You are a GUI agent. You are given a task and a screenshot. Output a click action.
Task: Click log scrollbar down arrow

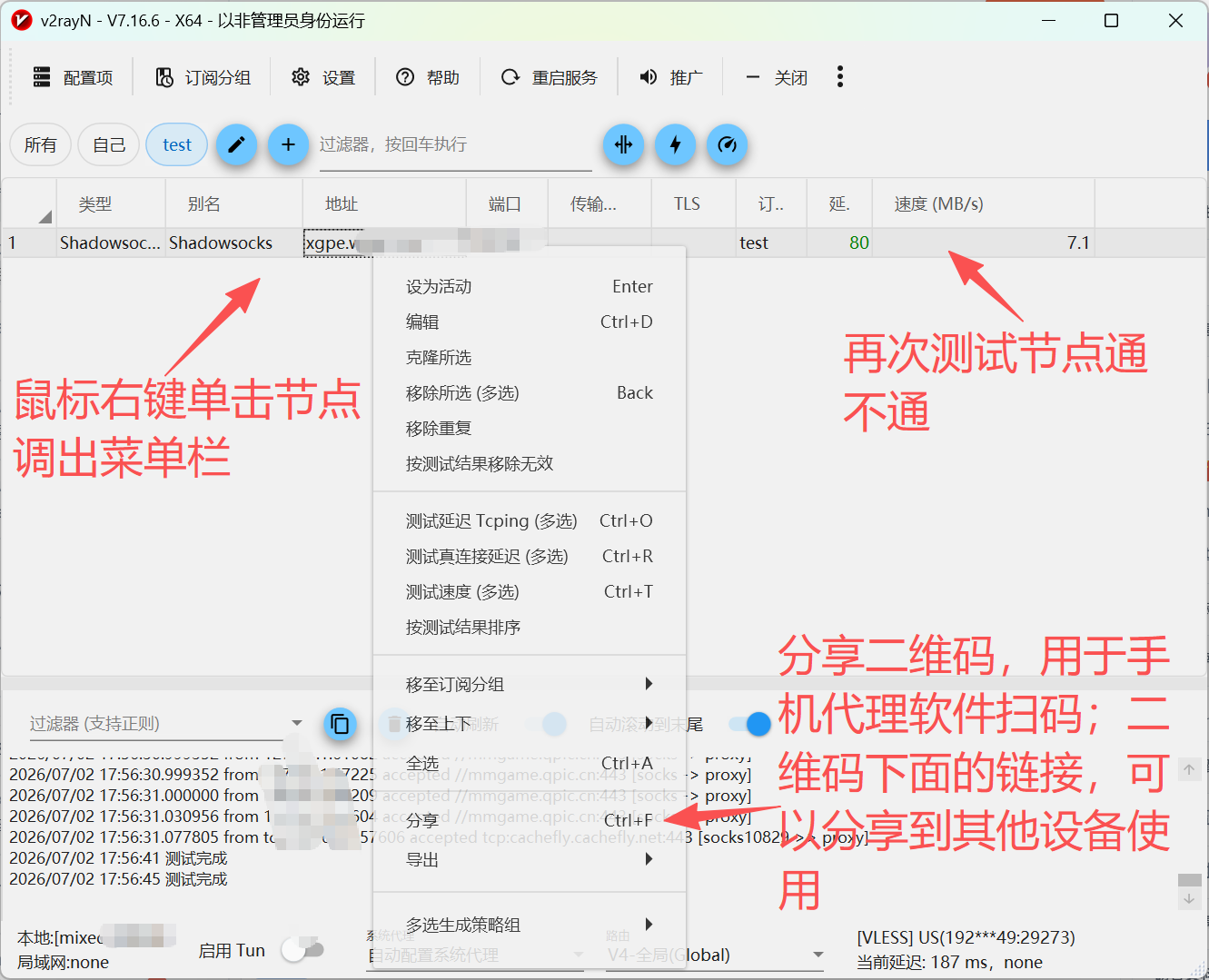1189,899
